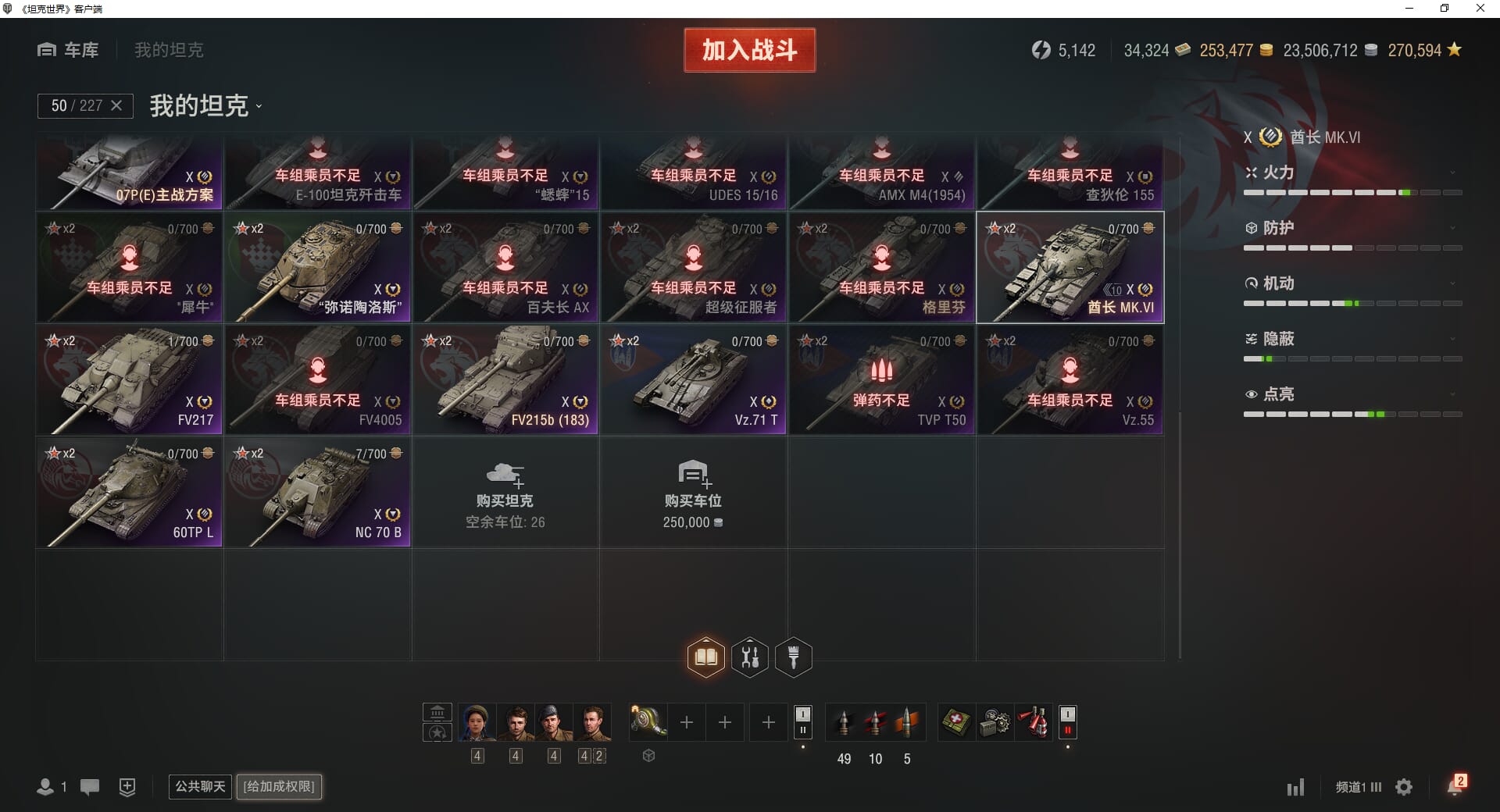This screenshot has width=1500, height=812.
Task: Click the 购买坦克 purchase tile
Action: click(505, 493)
